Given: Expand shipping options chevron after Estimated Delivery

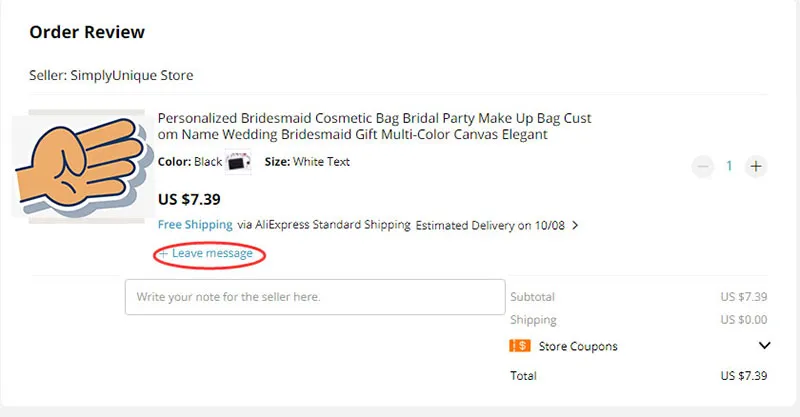Looking at the screenshot, I should click(x=575, y=225).
